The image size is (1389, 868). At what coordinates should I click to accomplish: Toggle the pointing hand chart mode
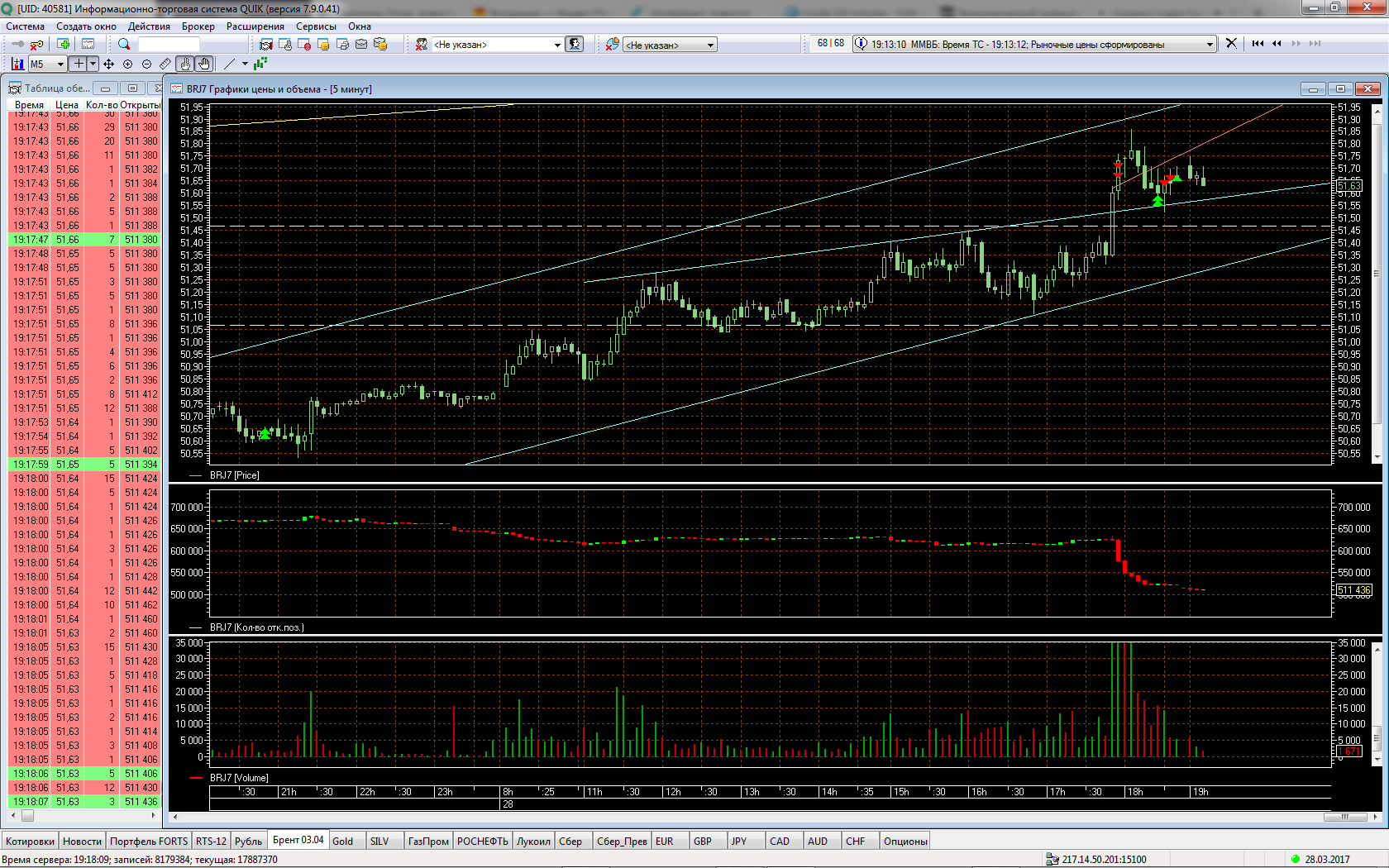pyautogui.click(x=185, y=64)
